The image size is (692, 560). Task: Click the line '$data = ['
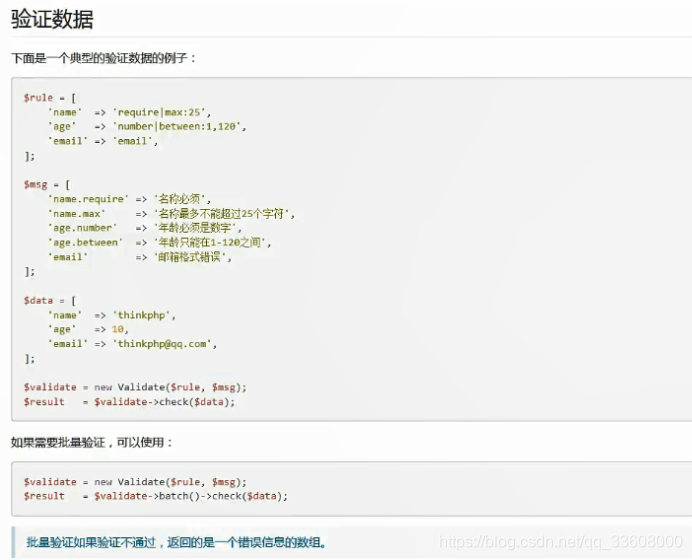click(50, 301)
